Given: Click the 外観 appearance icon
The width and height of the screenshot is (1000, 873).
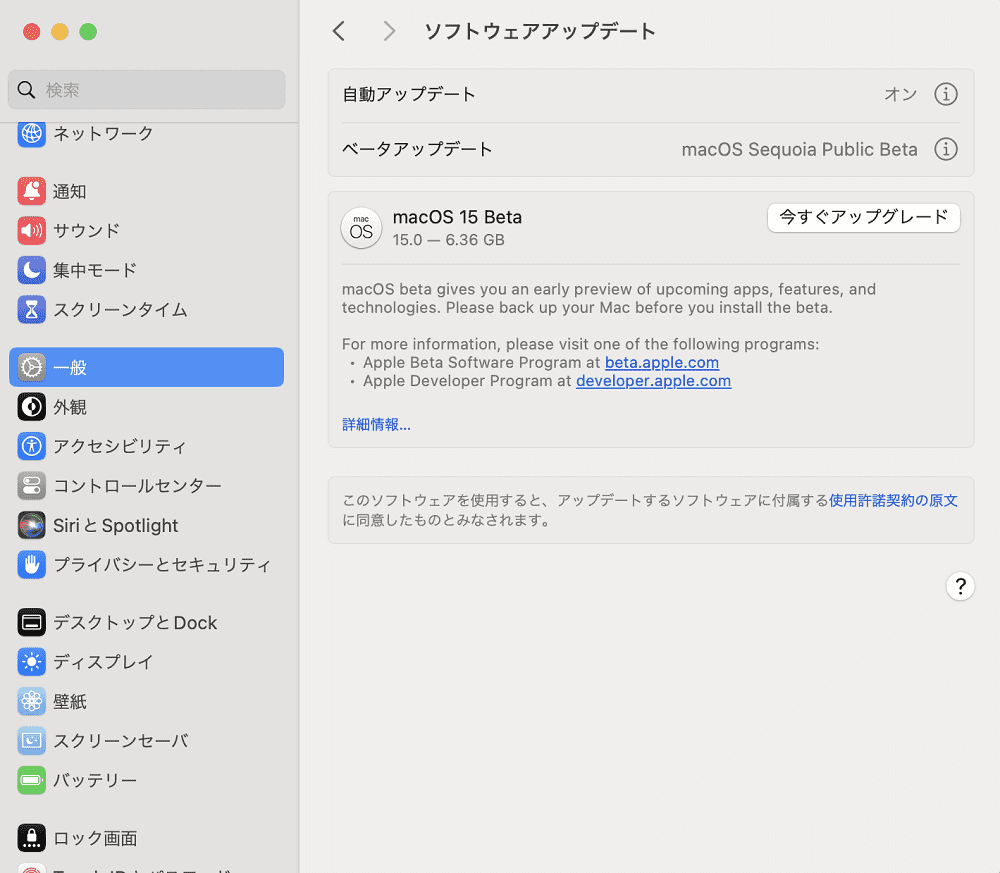Looking at the screenshot, I should click(x=31, y=407).
